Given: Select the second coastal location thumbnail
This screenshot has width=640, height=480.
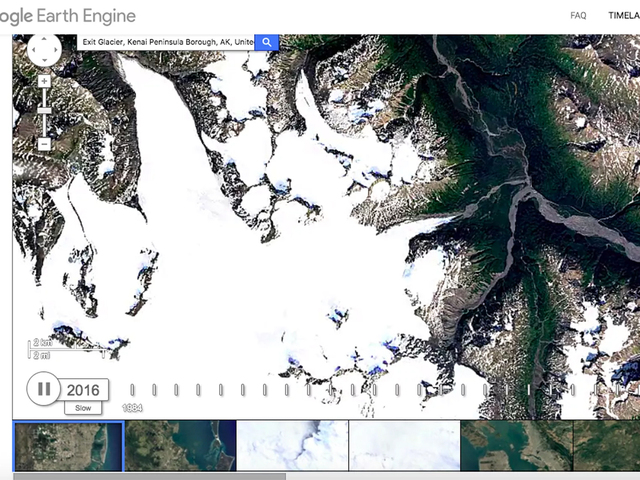Looking at the screenshot, I should [x=181, y=446].
